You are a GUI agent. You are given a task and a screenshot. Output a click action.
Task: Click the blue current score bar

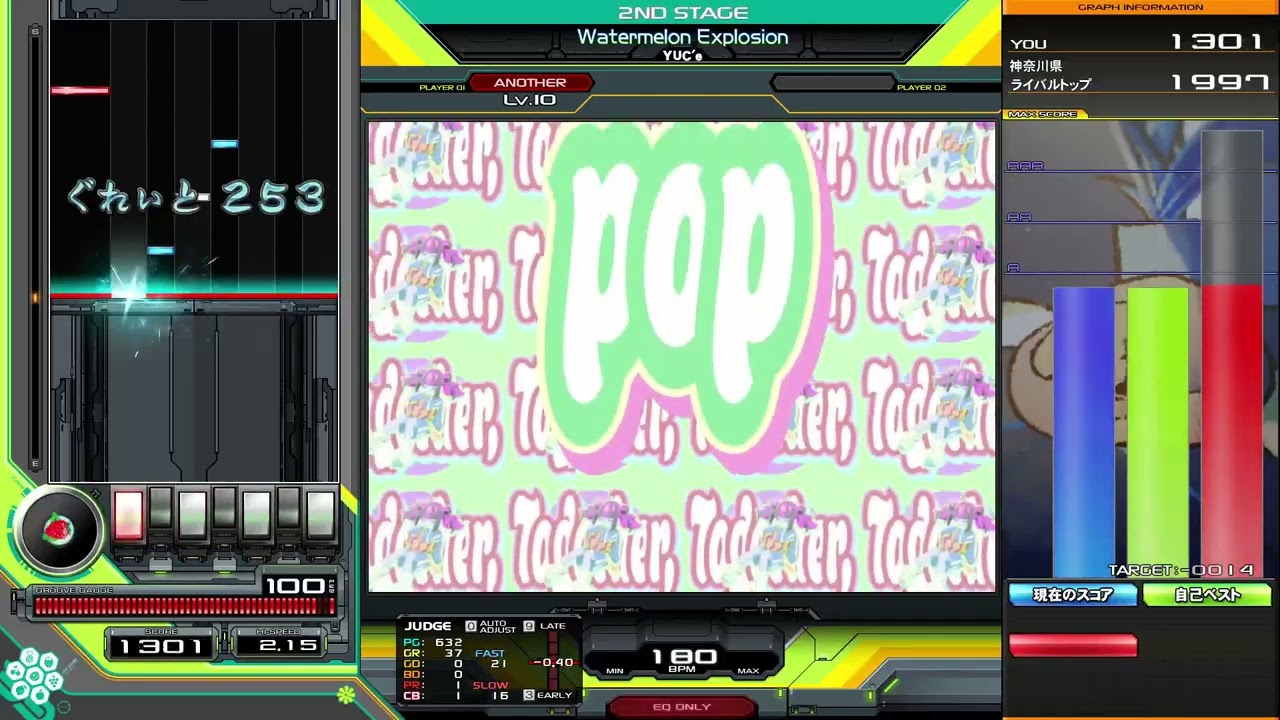tap(1083, 433)
